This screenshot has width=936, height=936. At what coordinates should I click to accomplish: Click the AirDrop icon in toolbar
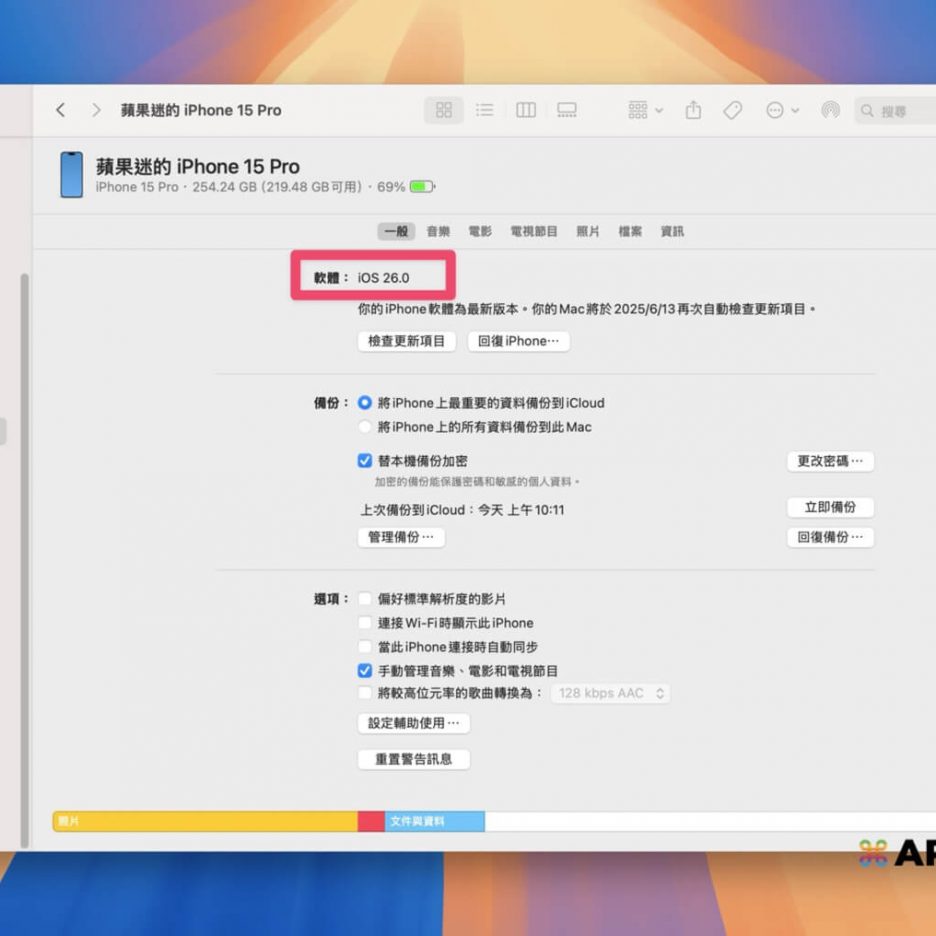coord(830,110)
